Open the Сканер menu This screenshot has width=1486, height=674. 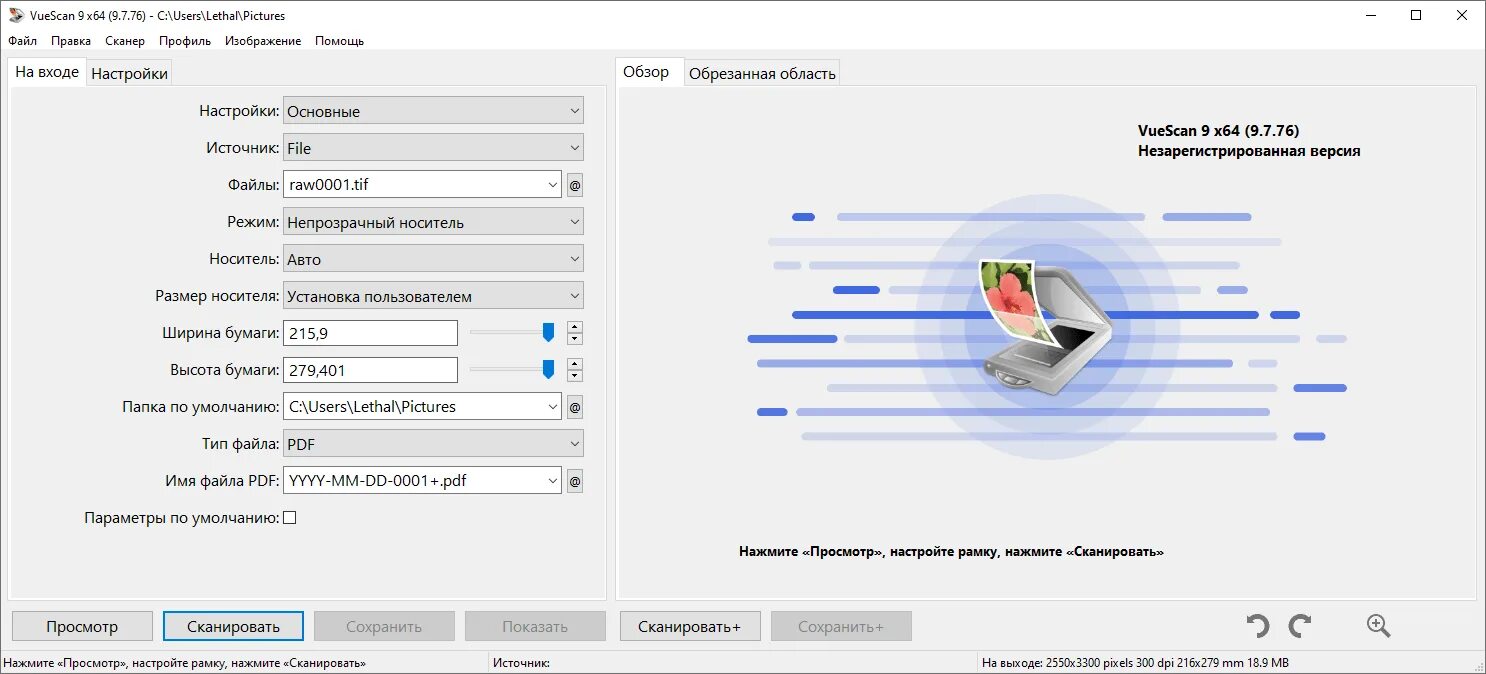tap(125, 41)
